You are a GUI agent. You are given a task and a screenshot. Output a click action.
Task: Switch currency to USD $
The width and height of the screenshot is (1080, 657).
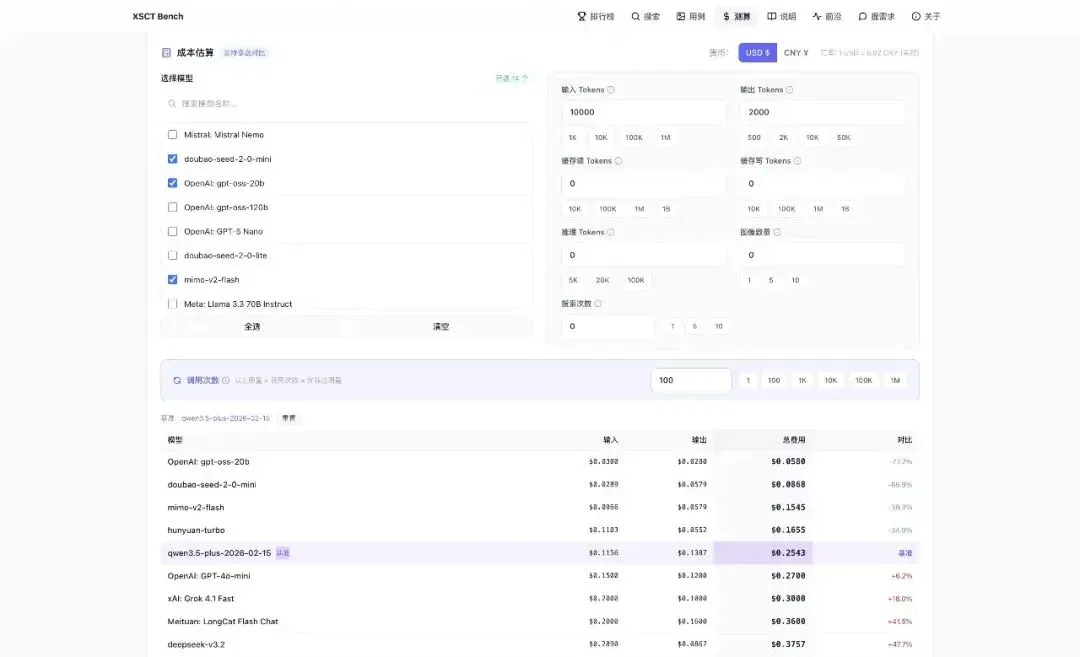[x=758, y=52]
